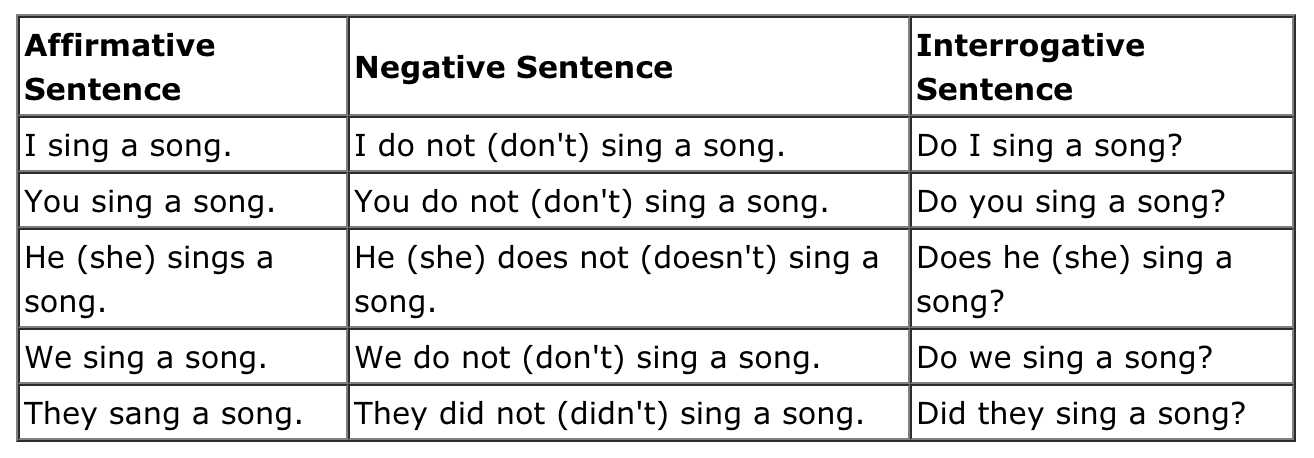Select the 'We sing a song.' cell
1314x458 pixels.
pos(145,357)
